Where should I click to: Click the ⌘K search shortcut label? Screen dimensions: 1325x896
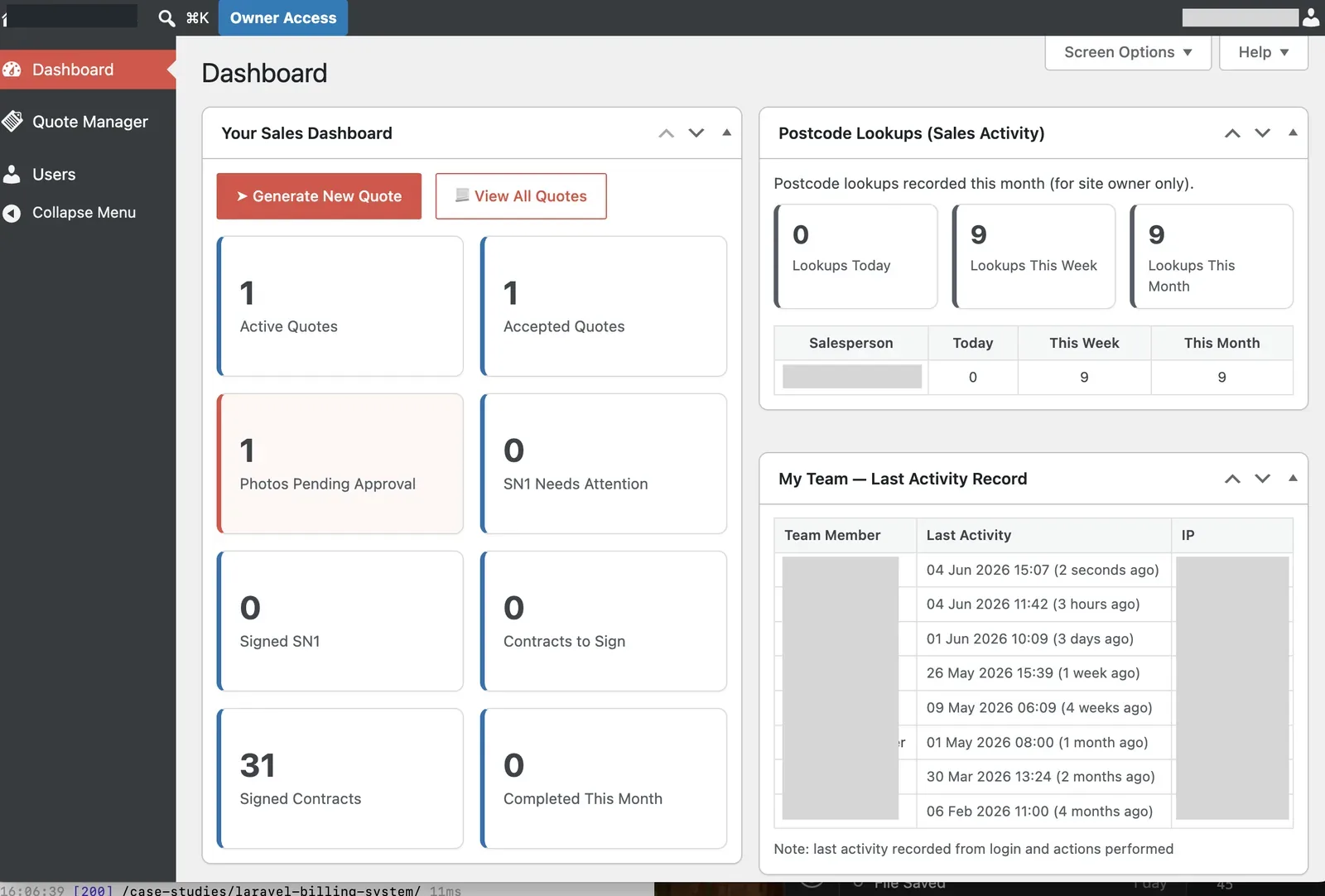(197, 17)
